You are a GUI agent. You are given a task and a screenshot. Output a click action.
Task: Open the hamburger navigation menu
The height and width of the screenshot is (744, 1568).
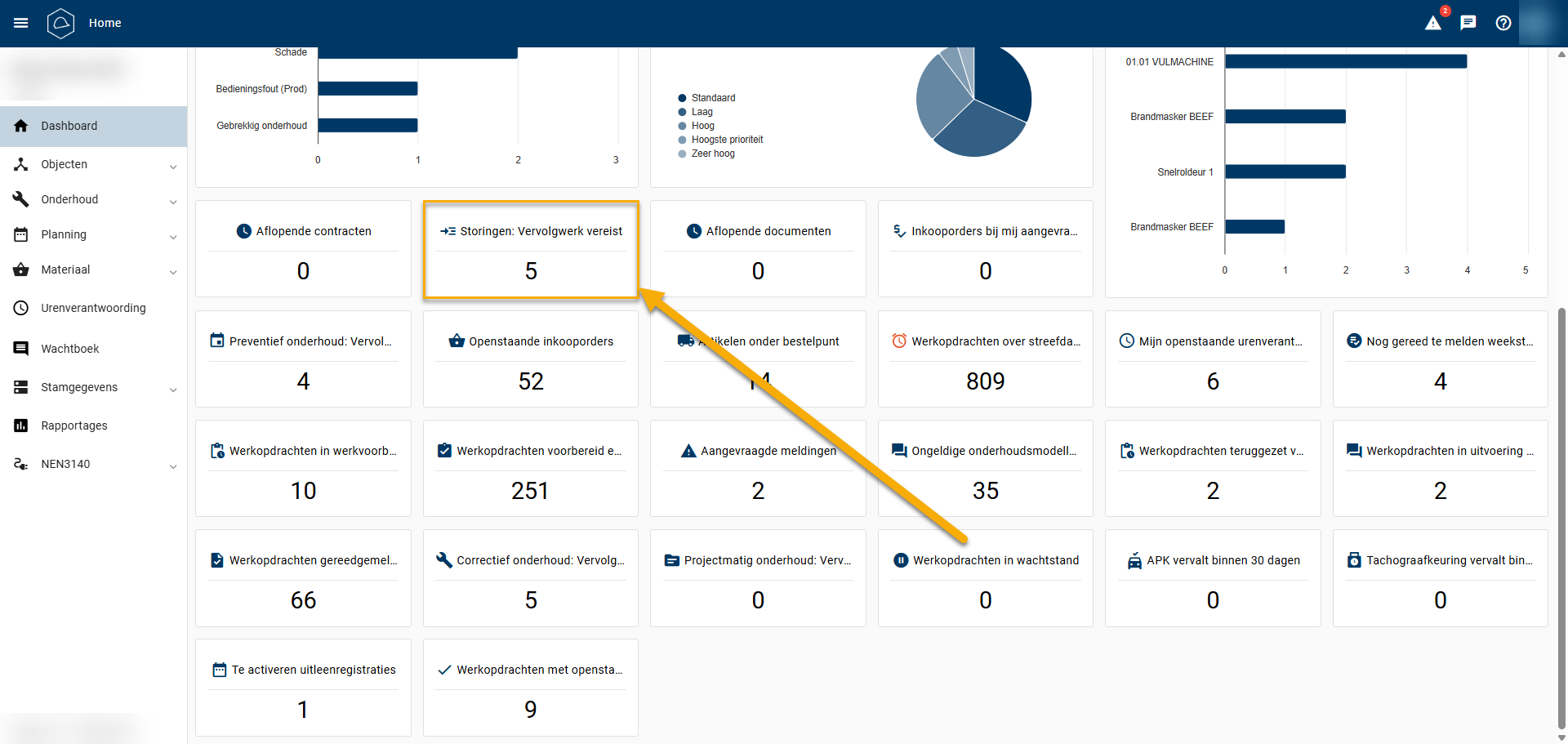click(x=21, y=23)
